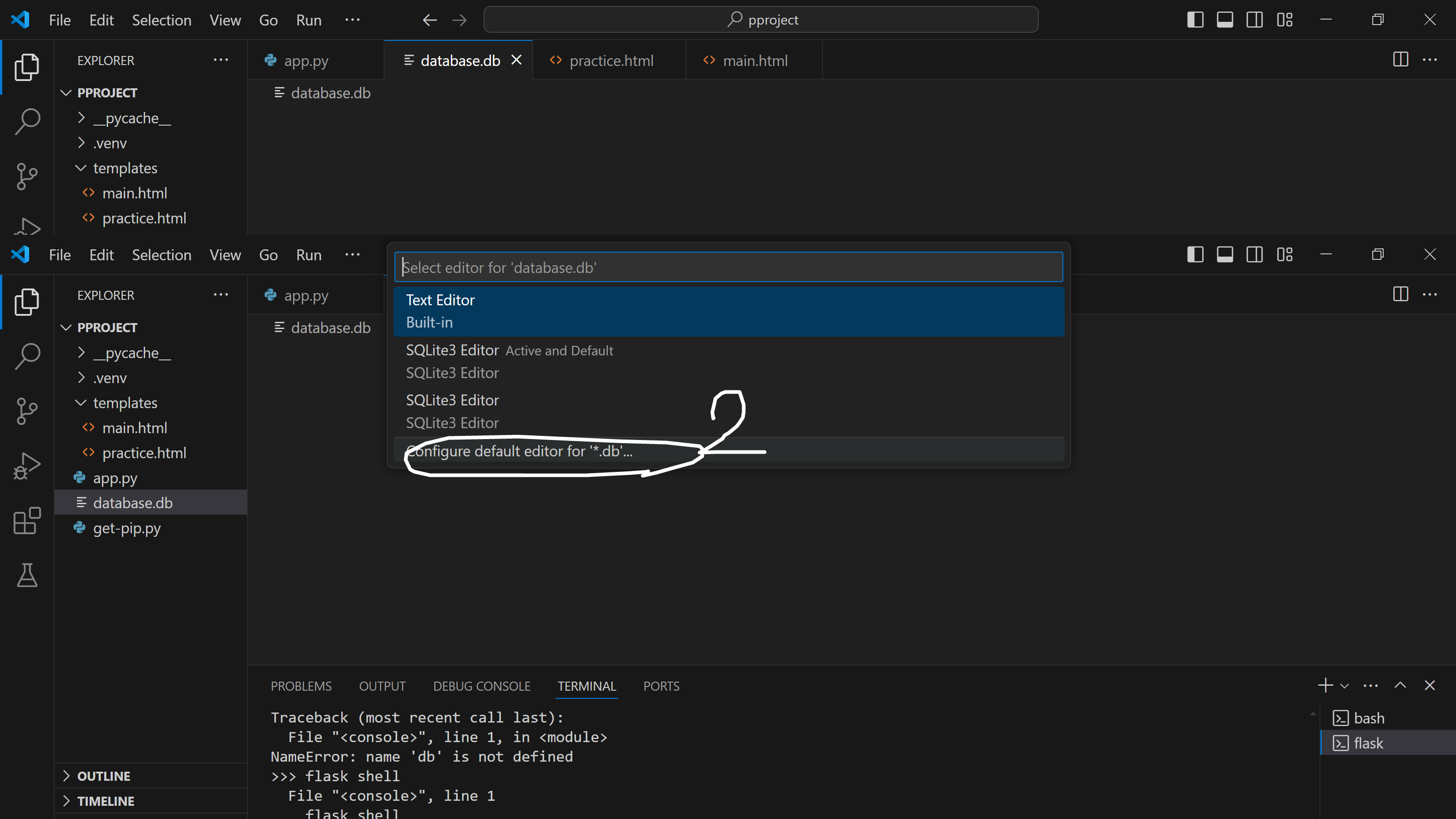The image size is (1456, 819).
Task: Click Configure default editor for '*.db'
Action: tap(729, 451)
